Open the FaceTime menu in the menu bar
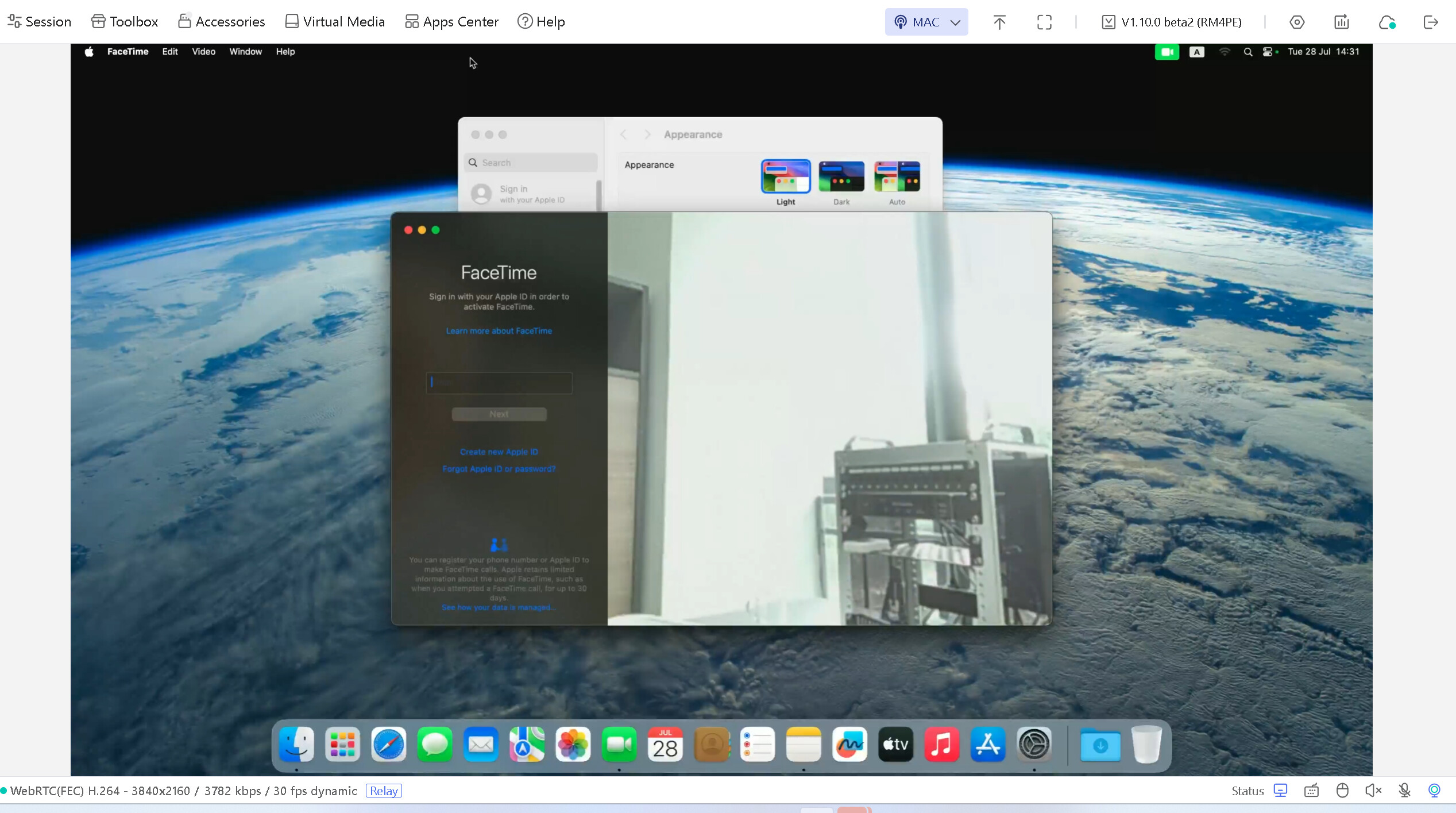Screen dimensions: 1456x813 click(x=128, y=52)
